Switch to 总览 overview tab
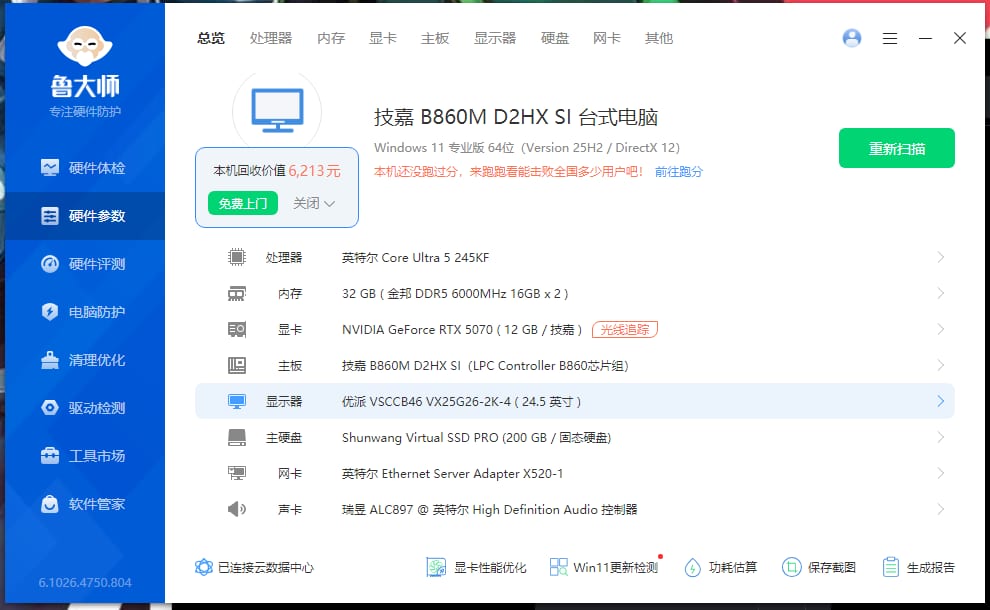990x610 pixels. click(x=211, y=39)
